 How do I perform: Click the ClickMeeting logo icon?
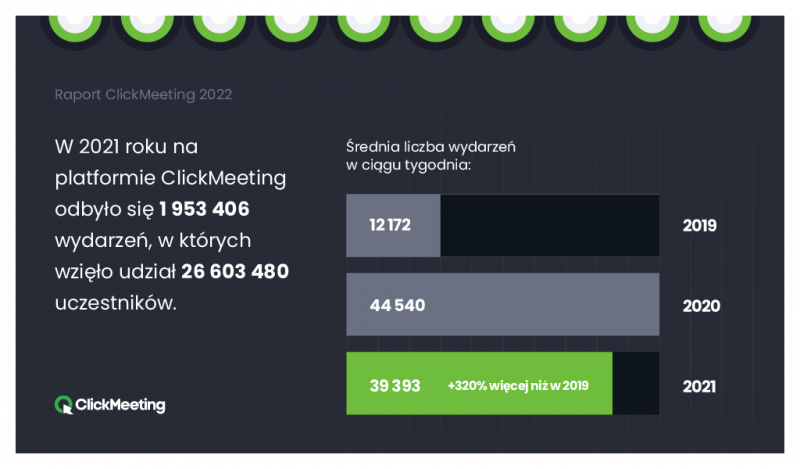click(64, 405)
